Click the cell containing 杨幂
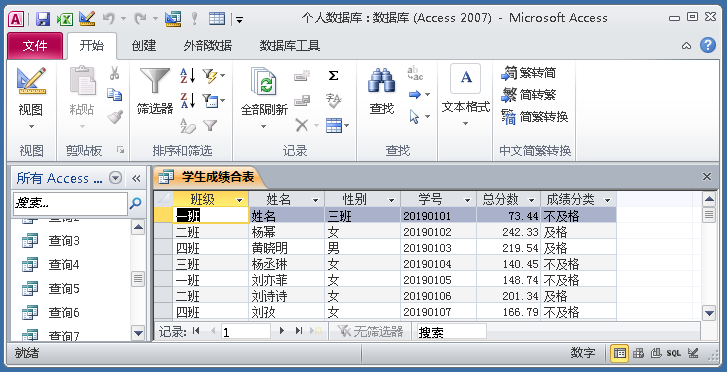 pyautogui.click(x=287, y=231)
